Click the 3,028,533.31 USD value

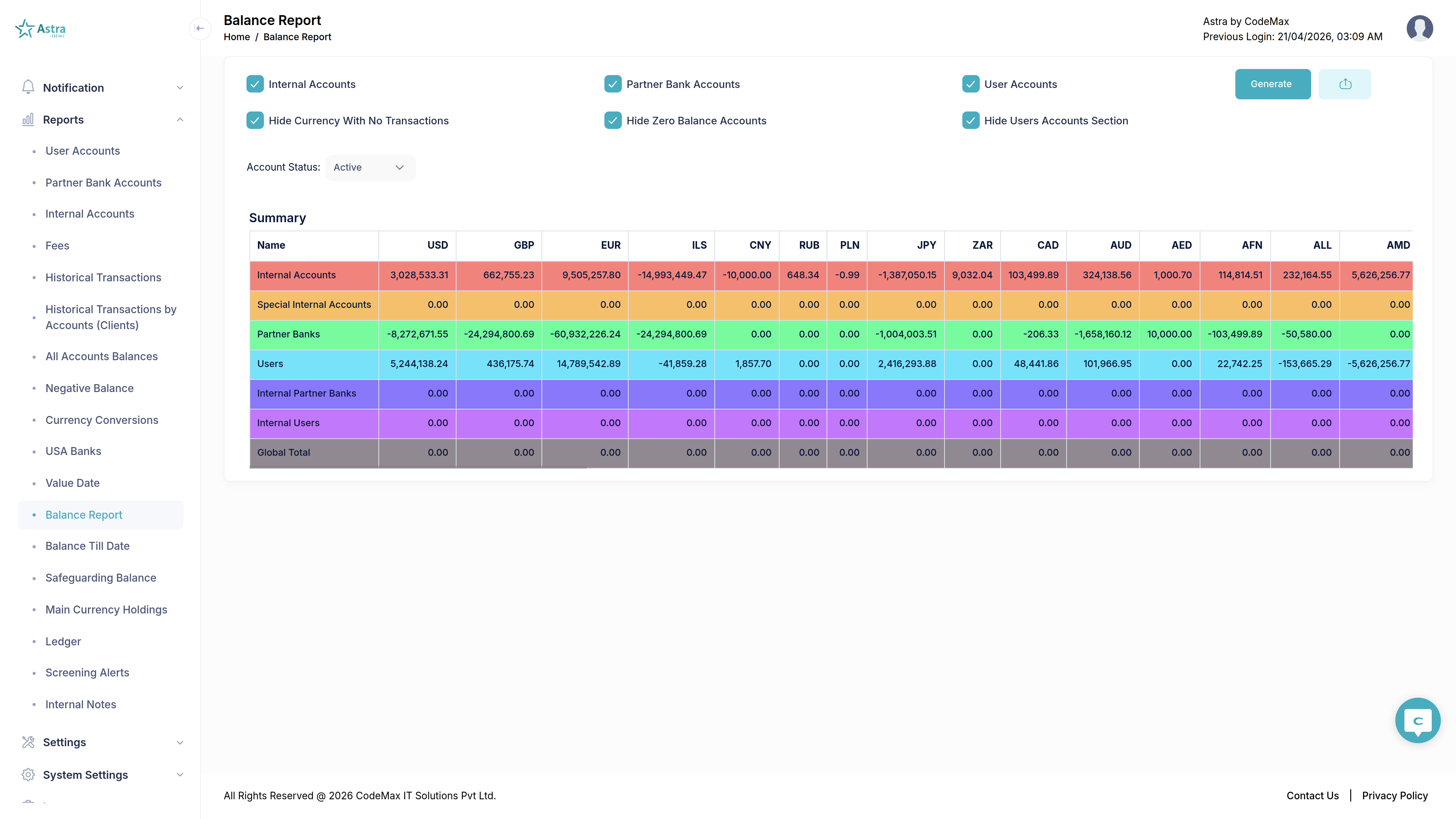419,275
